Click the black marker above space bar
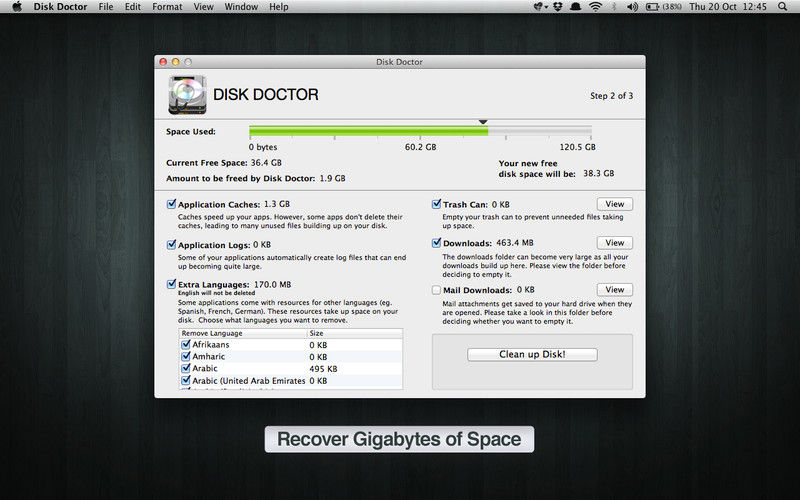This screenshot has width=800, height=500. (483, 122)
